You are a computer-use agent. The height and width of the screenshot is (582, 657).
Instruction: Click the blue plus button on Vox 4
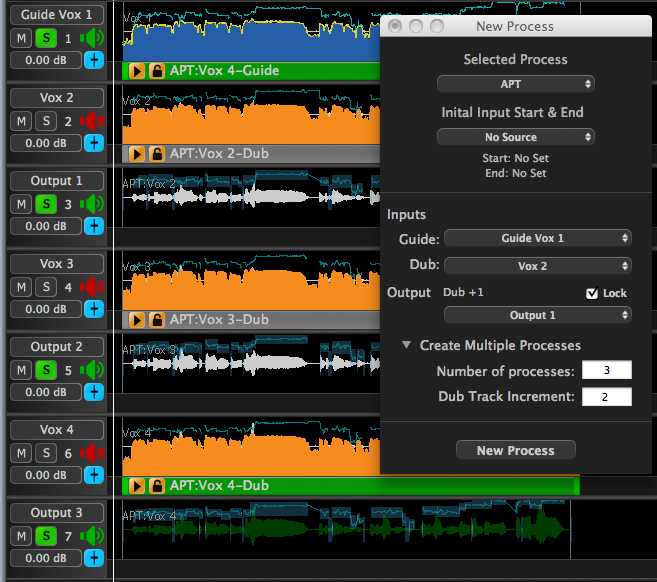coord(94,475)
